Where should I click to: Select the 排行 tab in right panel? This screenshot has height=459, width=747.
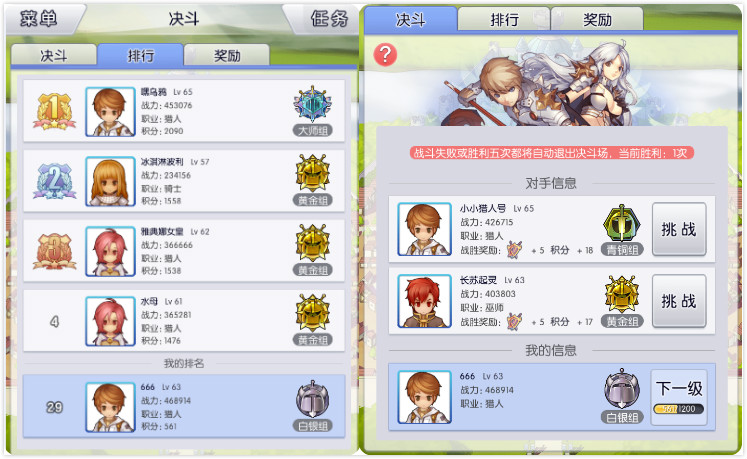pyautogui.click(x=504, y=20)
